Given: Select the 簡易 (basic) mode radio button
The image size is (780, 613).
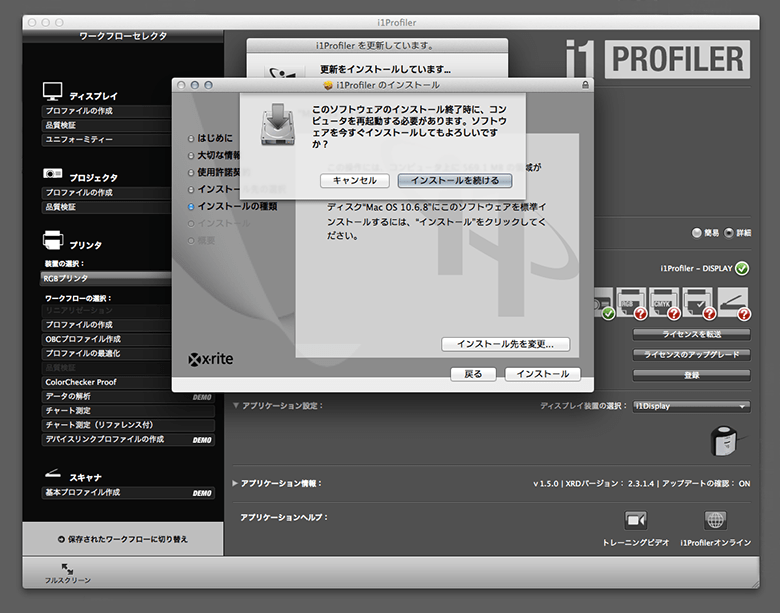Looking at the screenshot, I should click(696, 232).
